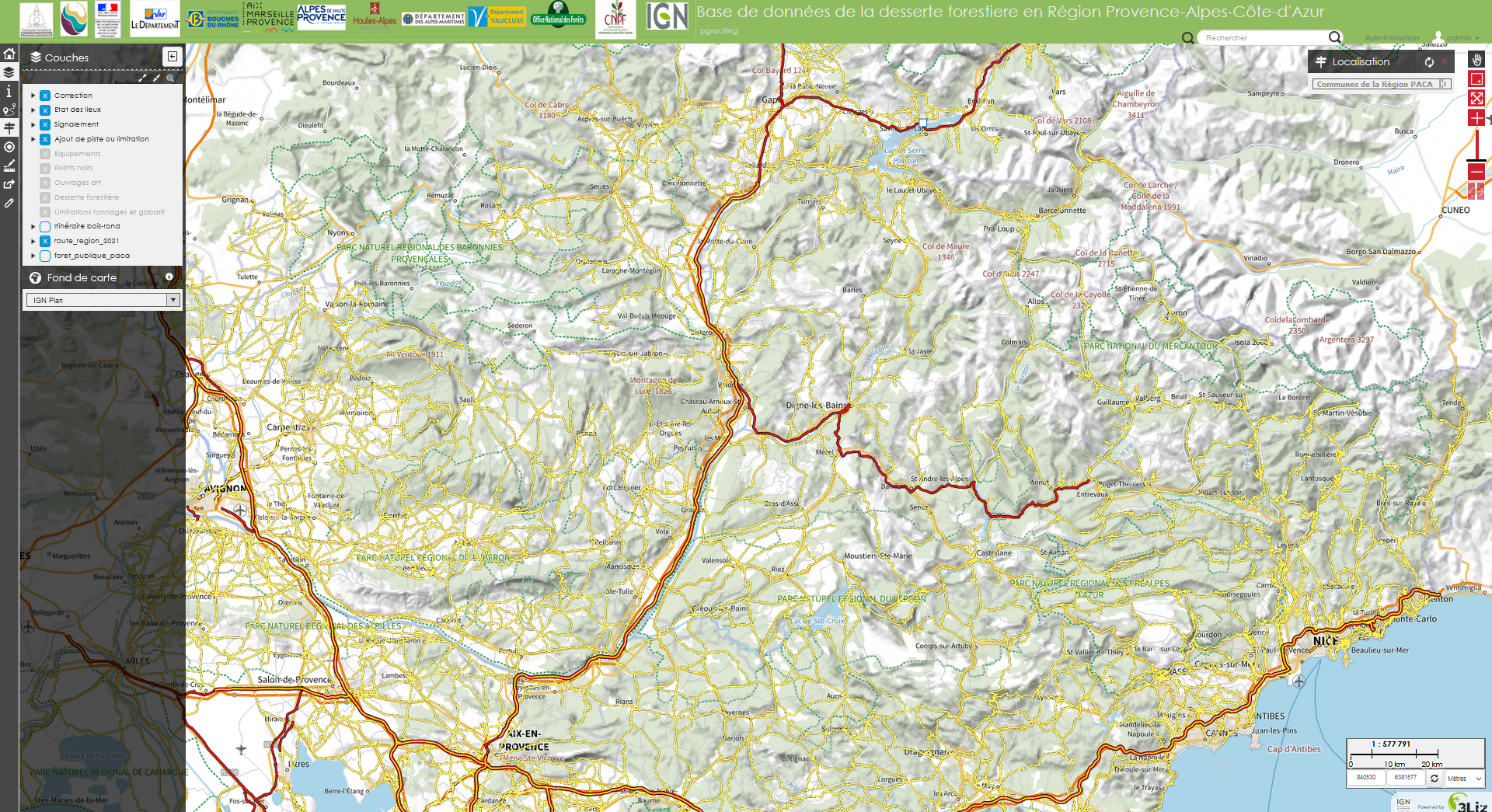Uncheck the Signalement layer checkbox
Viewport: 1492px width, 812px height.
tap(45, 124)
